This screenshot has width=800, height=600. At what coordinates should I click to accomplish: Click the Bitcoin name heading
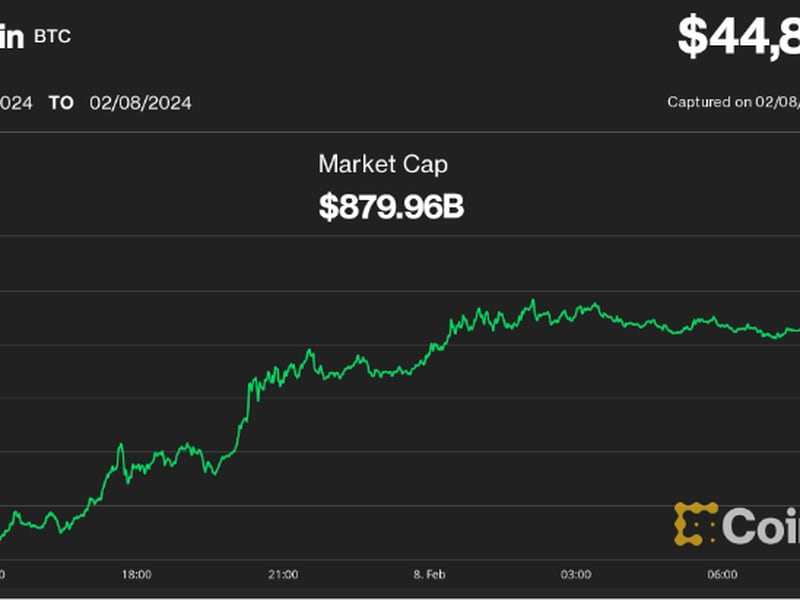pyautogui.click(x=12, y=37)
